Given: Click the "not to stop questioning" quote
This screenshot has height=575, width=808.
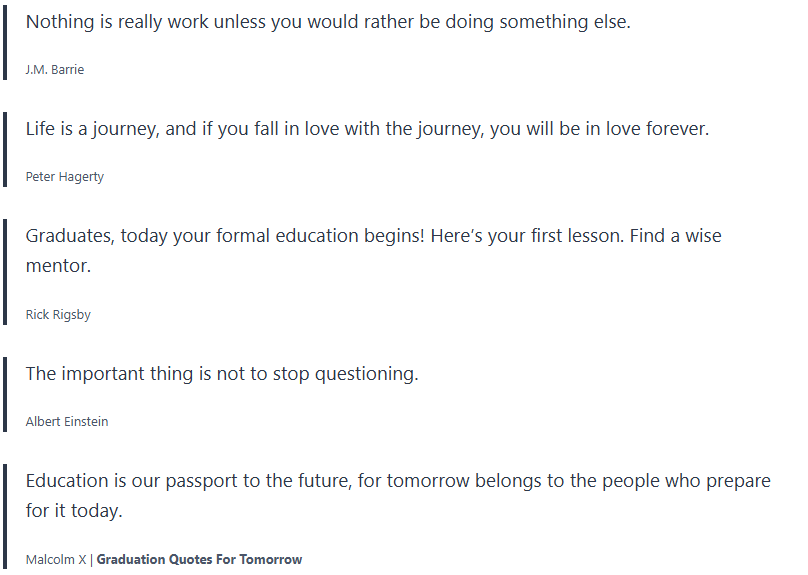Looking at the screenshot, I should point(222,374).
